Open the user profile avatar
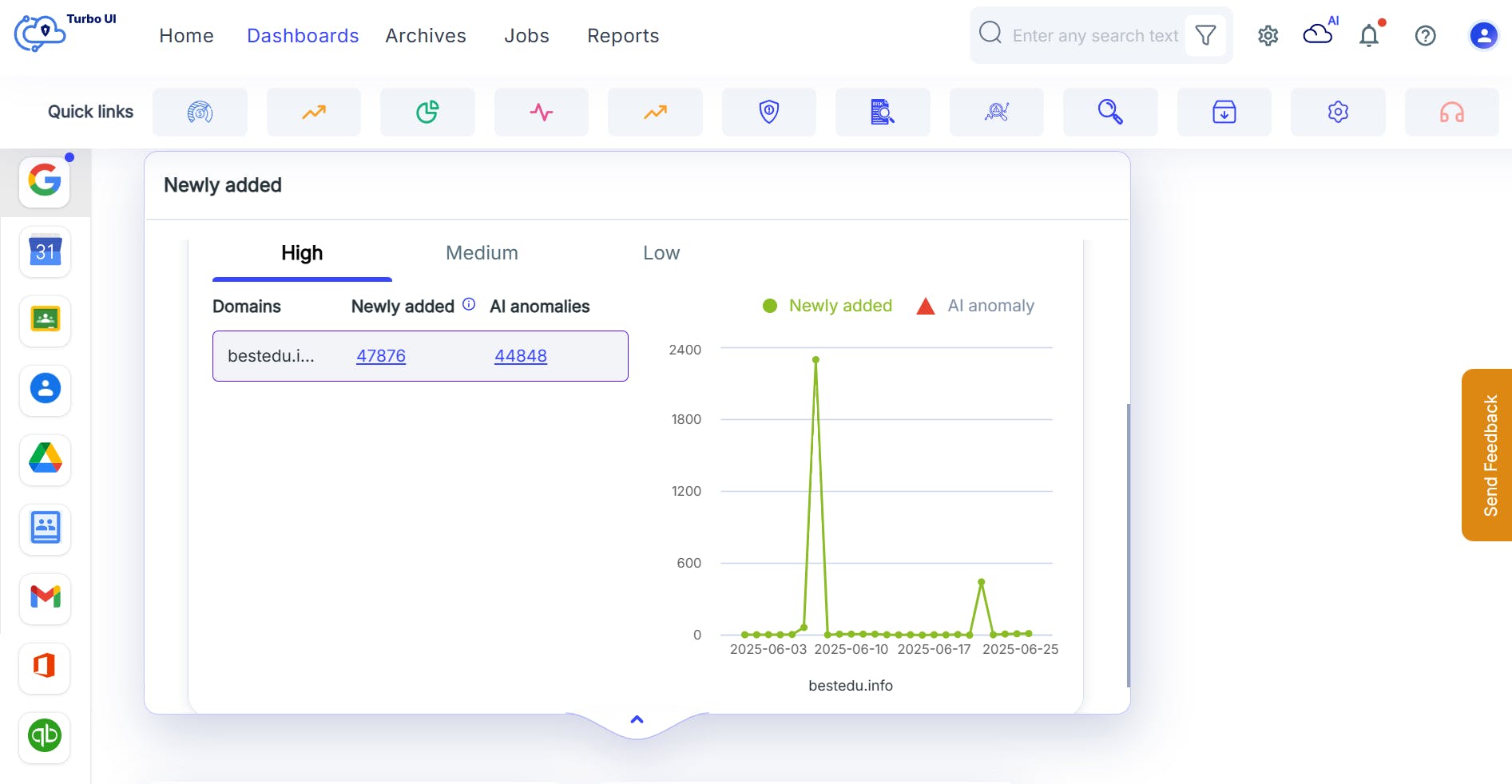1512x784 pixels. [x=1483, y=35]
